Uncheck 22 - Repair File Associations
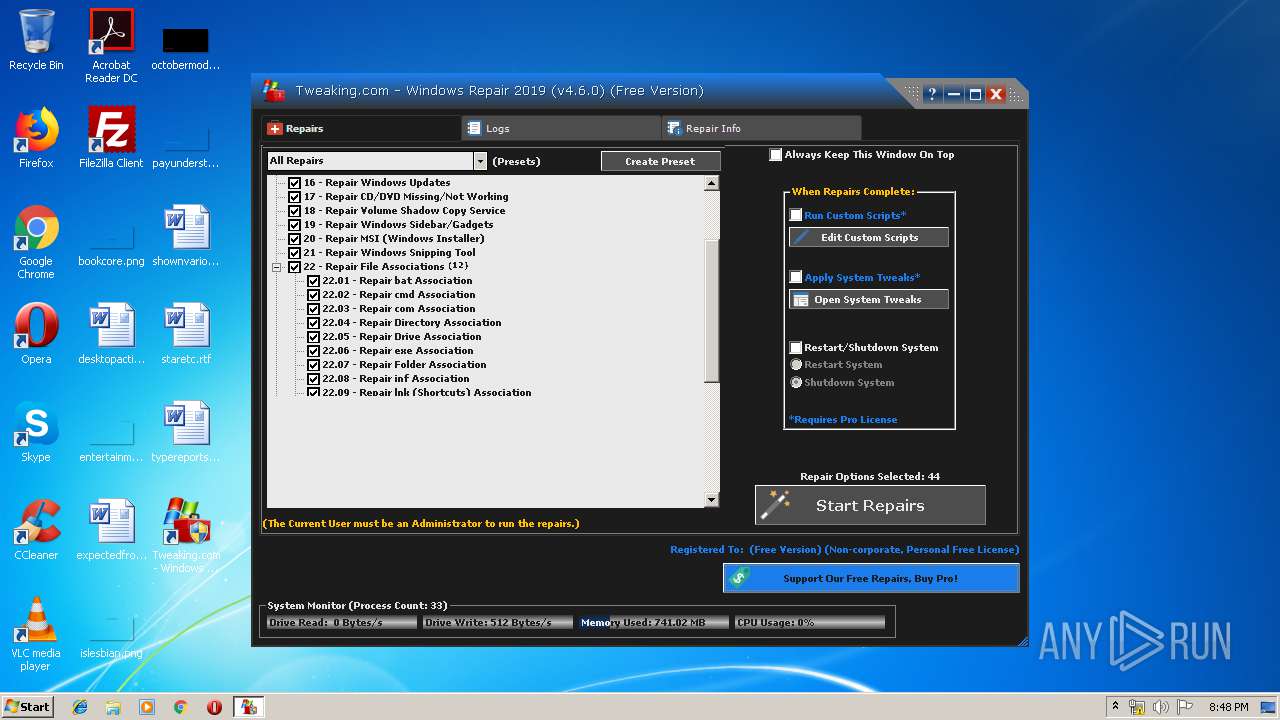Image resolution: width=1280 pixels, height=720 pixels. click(x=294, y=267)
